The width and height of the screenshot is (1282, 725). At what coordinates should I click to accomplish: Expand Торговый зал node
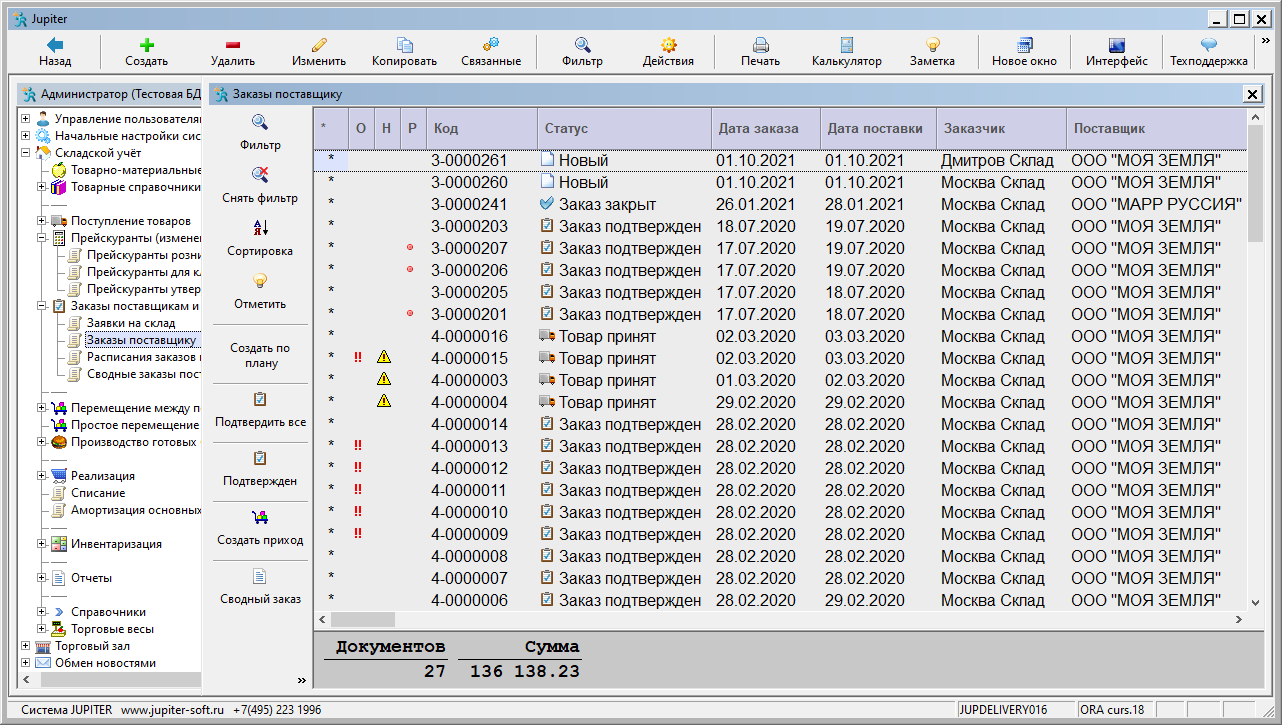point(25,646)
